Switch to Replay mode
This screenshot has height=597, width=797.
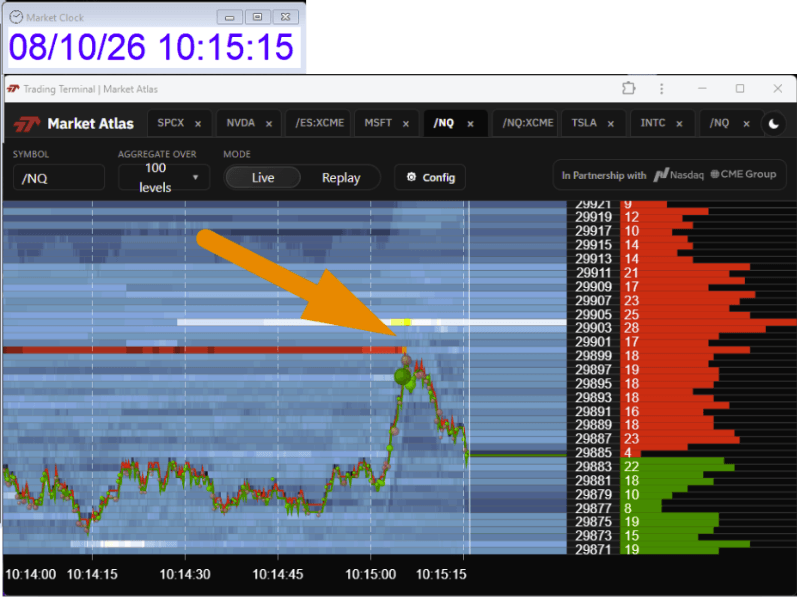coord(341,177)
